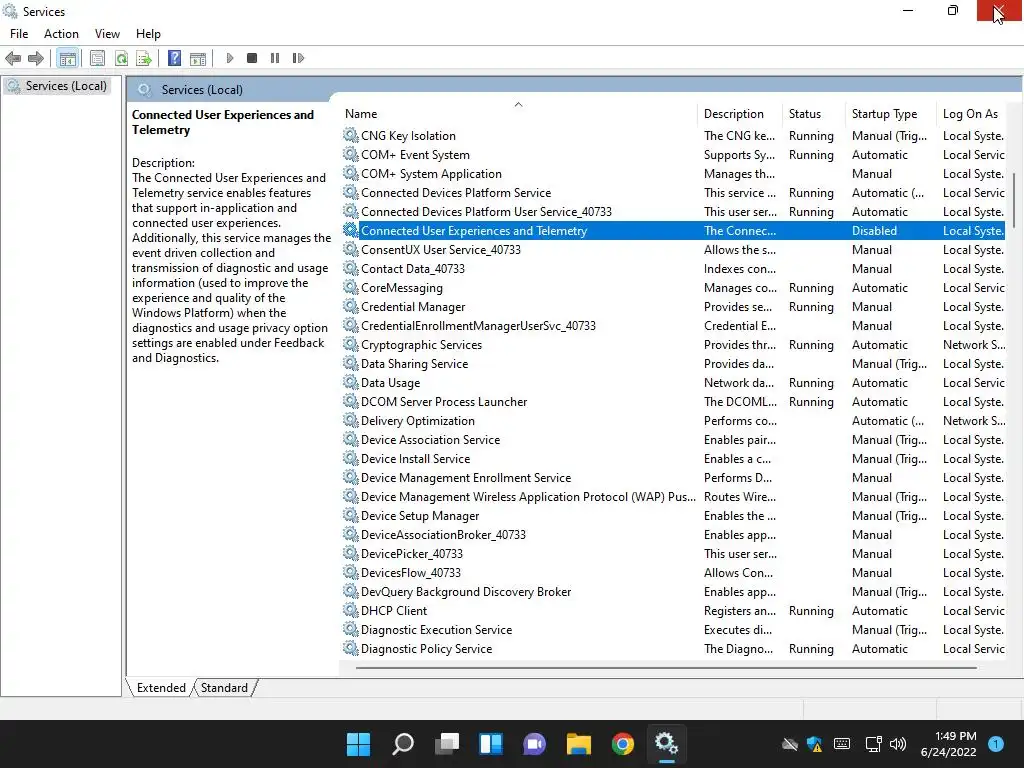Screen dimensions: 1024x768
Task: Open the Action menu
Action: coord(61,34)
